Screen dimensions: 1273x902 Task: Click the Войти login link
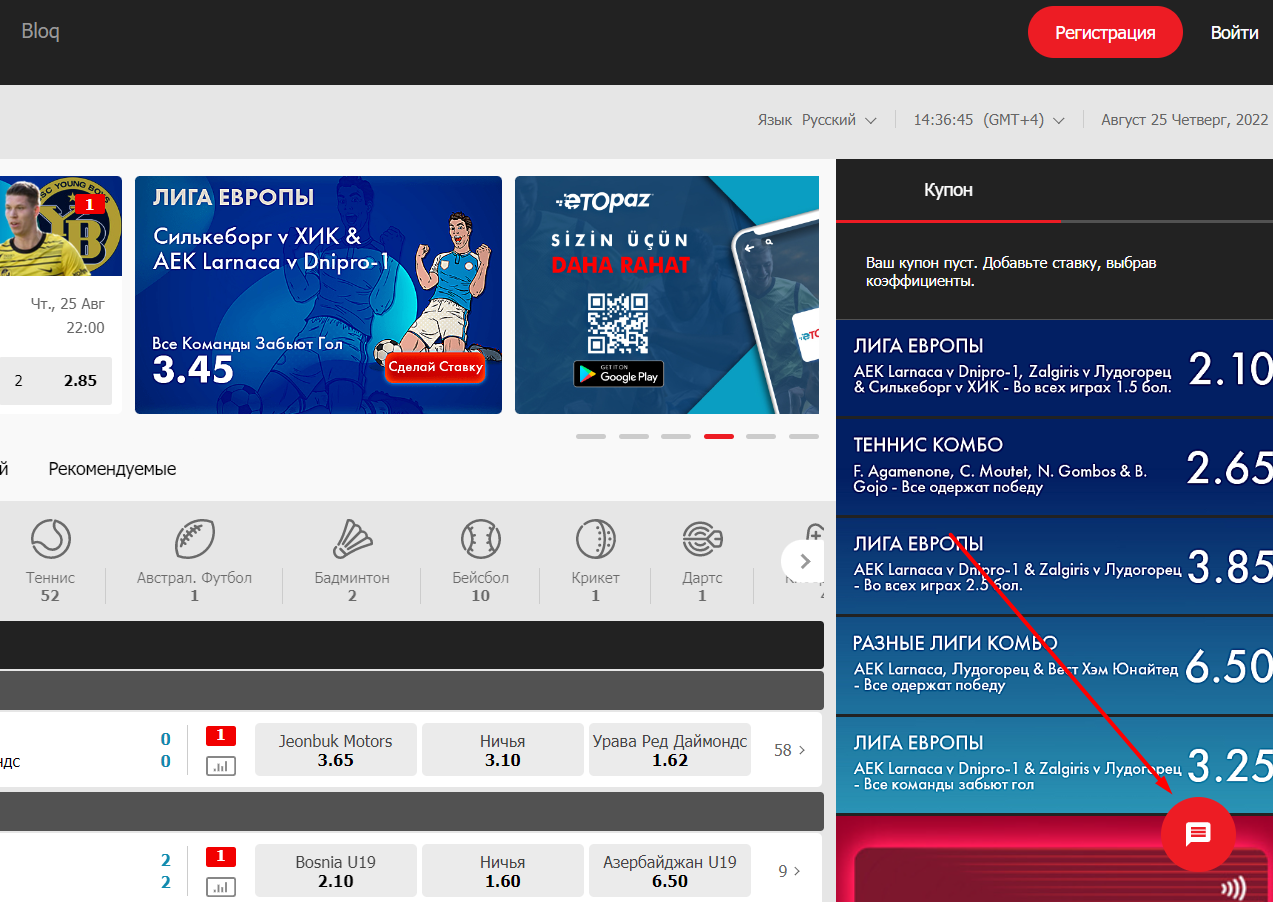[1234, 33]
